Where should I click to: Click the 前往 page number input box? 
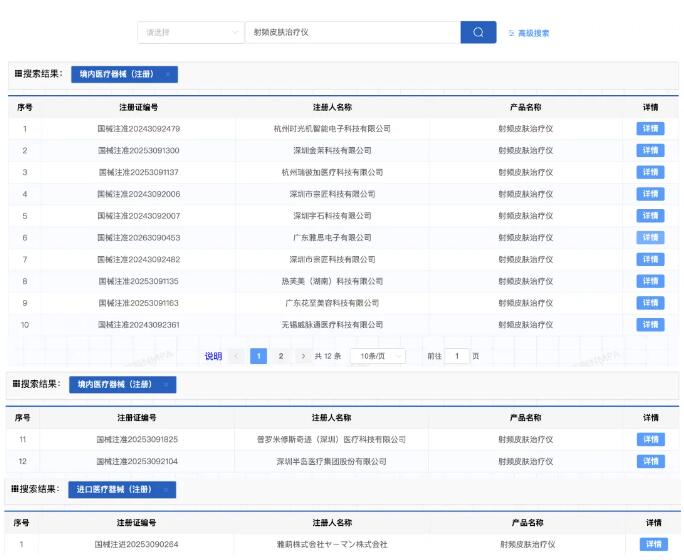[x=456, y=356]
